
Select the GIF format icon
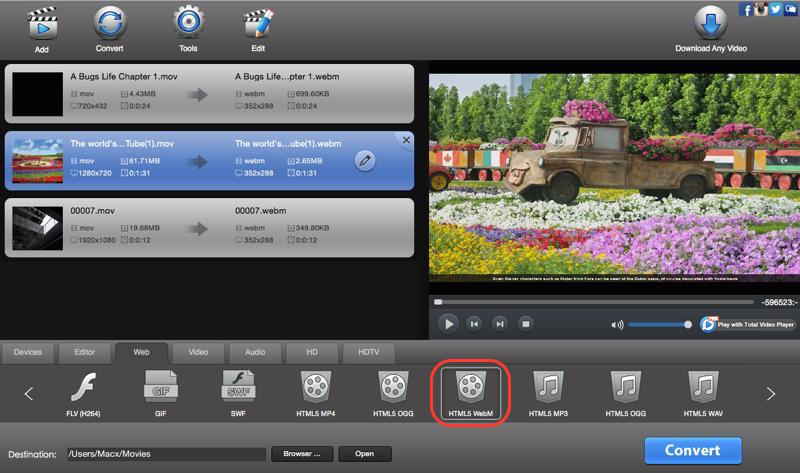tap(161, 386)
